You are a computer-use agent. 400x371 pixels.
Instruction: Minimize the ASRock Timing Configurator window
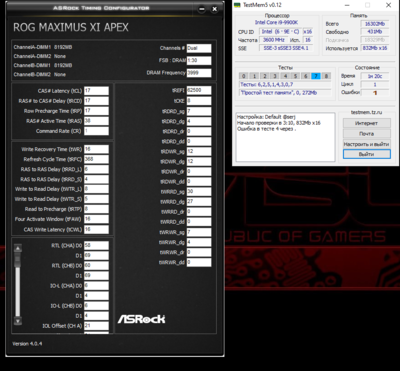(201, 9)
